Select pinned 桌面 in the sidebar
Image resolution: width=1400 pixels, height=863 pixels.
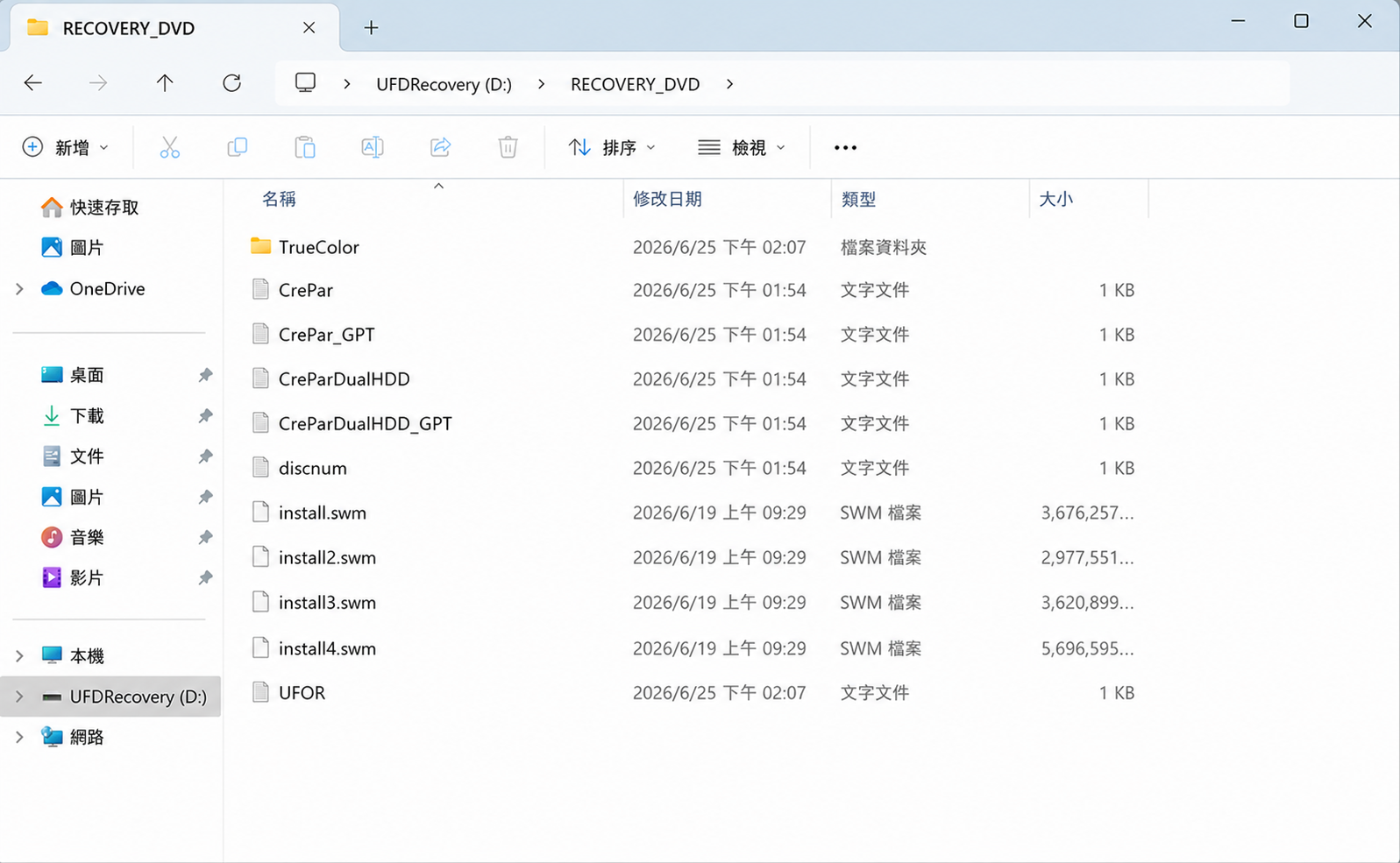tap(72, 375)
